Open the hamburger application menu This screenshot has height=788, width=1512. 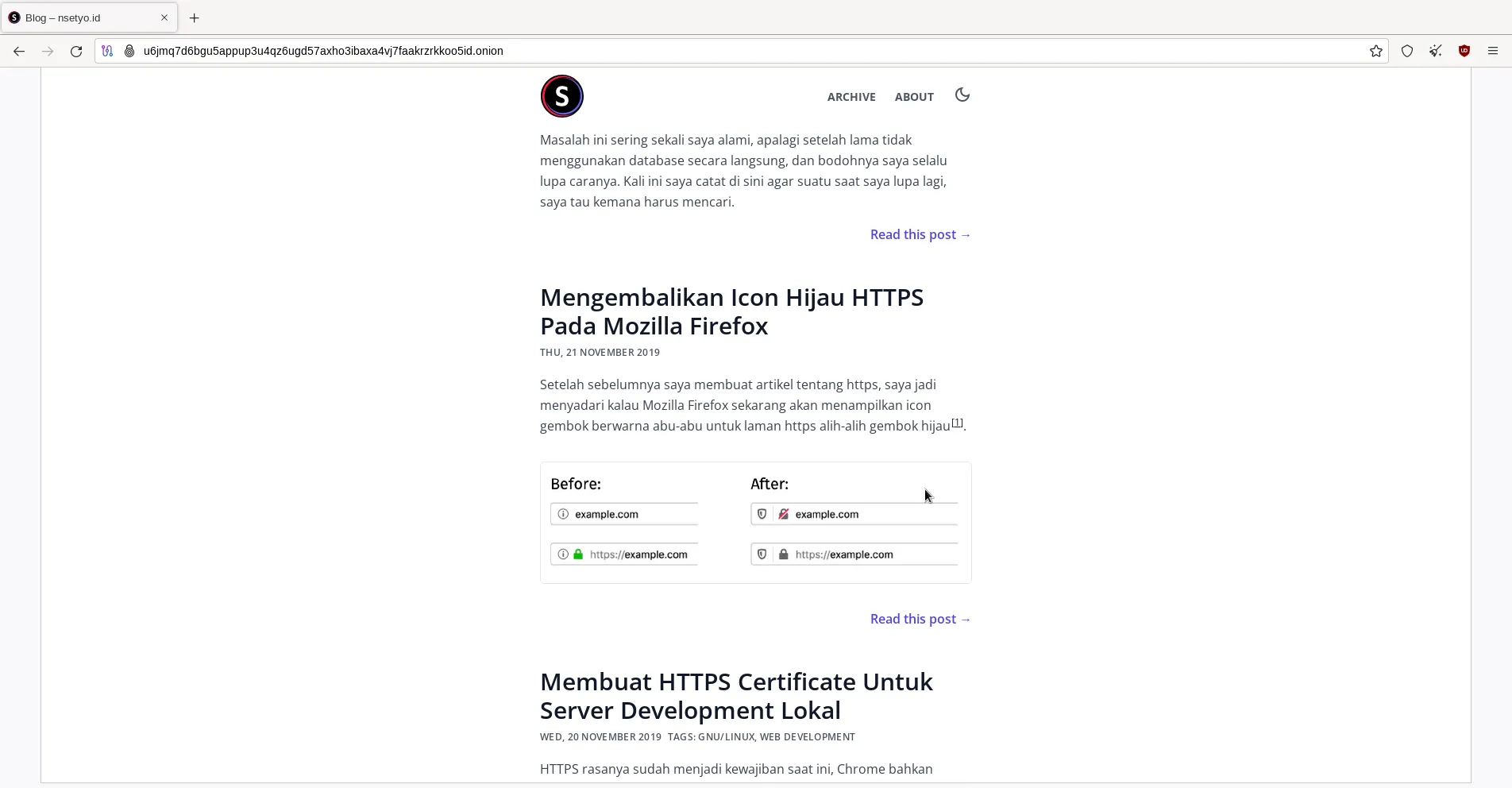(x=1492, y=51)
